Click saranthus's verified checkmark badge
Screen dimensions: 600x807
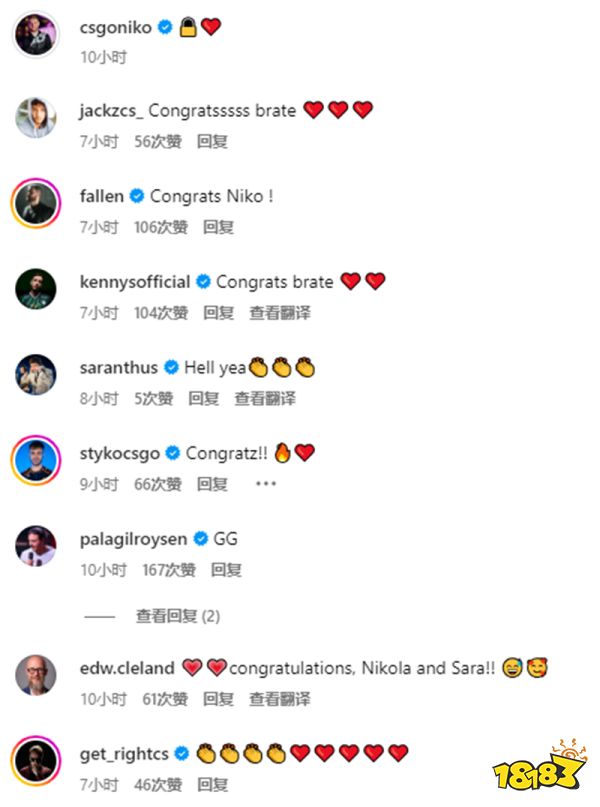(171, 367)
